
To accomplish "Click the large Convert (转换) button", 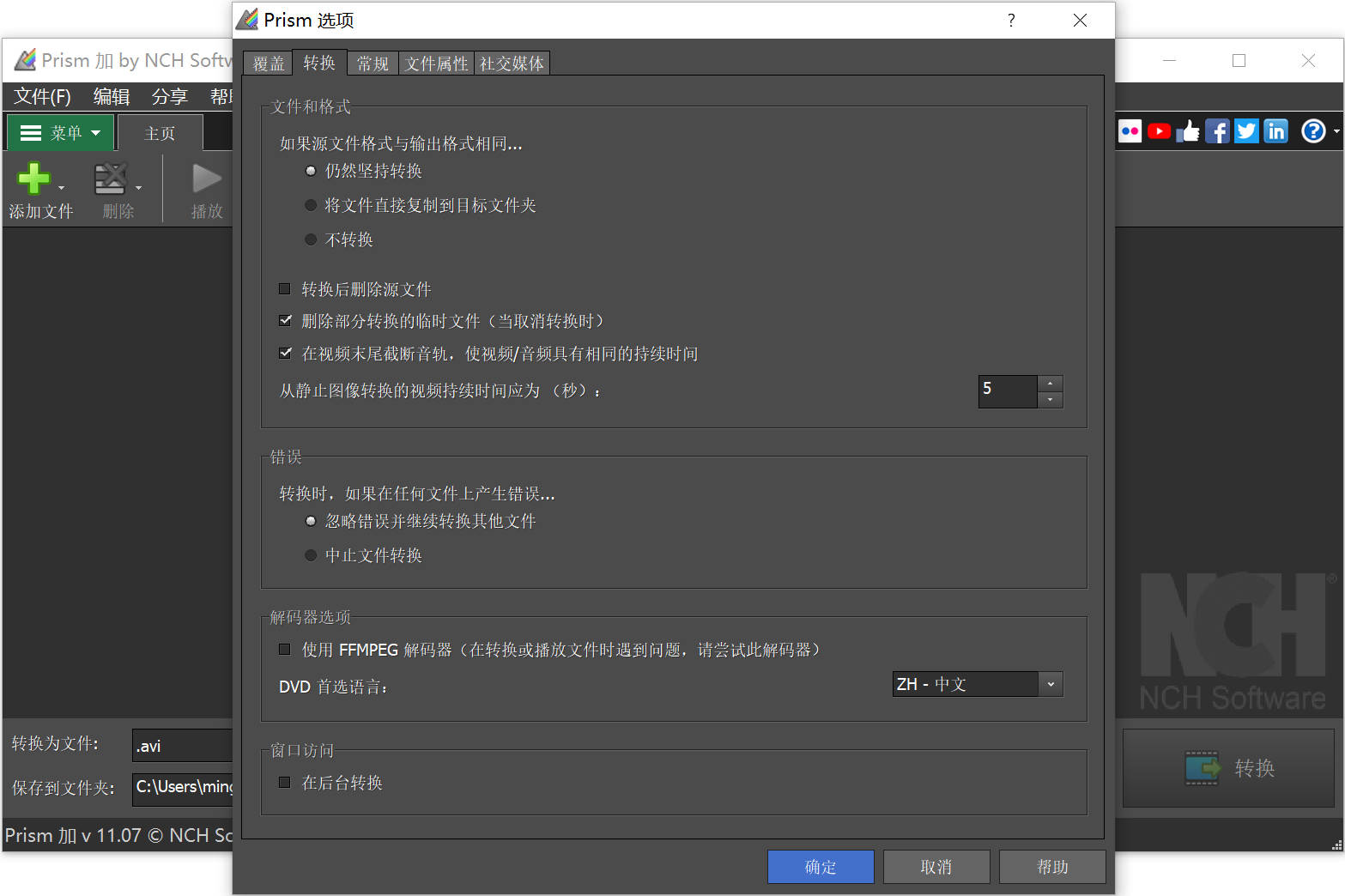I will 1228,768.
